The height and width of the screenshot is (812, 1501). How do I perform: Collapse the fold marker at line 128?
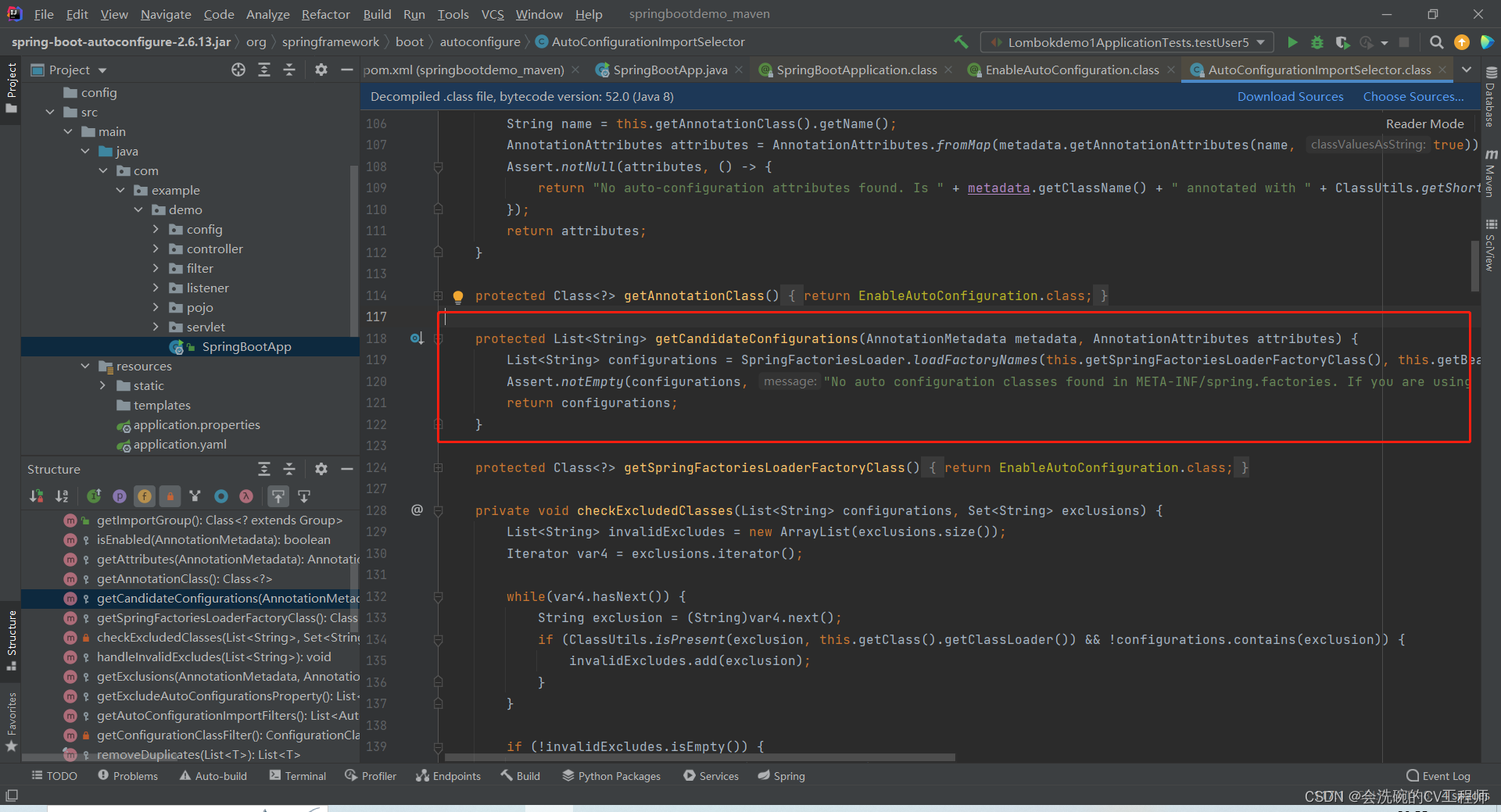tap(439, 511)
